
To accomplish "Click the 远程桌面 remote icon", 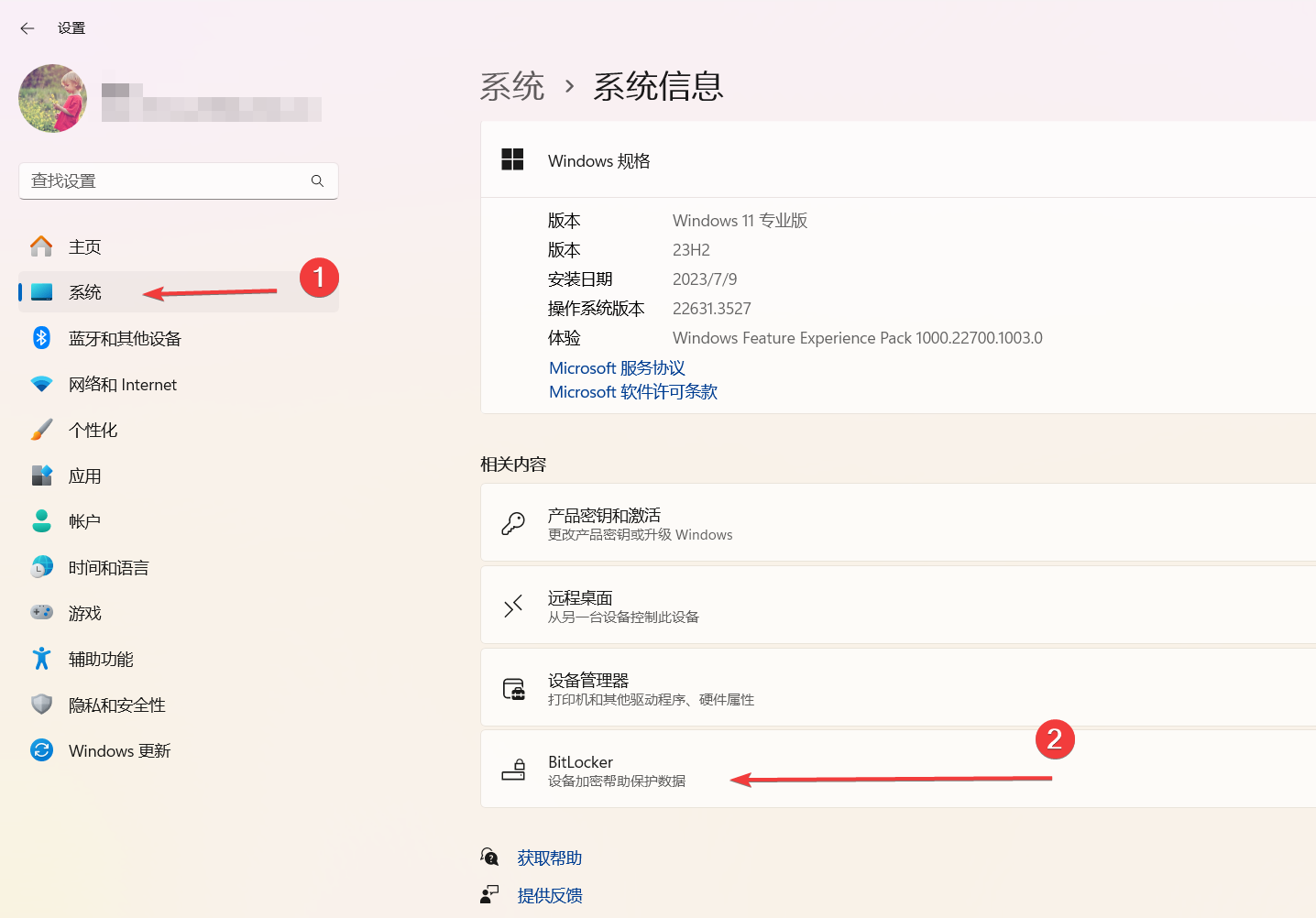I will click(x=513, y=606).
